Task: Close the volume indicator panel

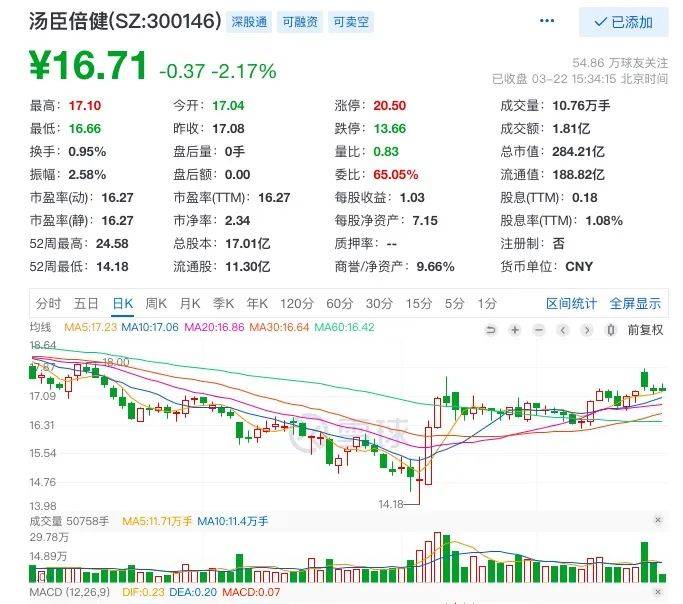Action: 657,520
